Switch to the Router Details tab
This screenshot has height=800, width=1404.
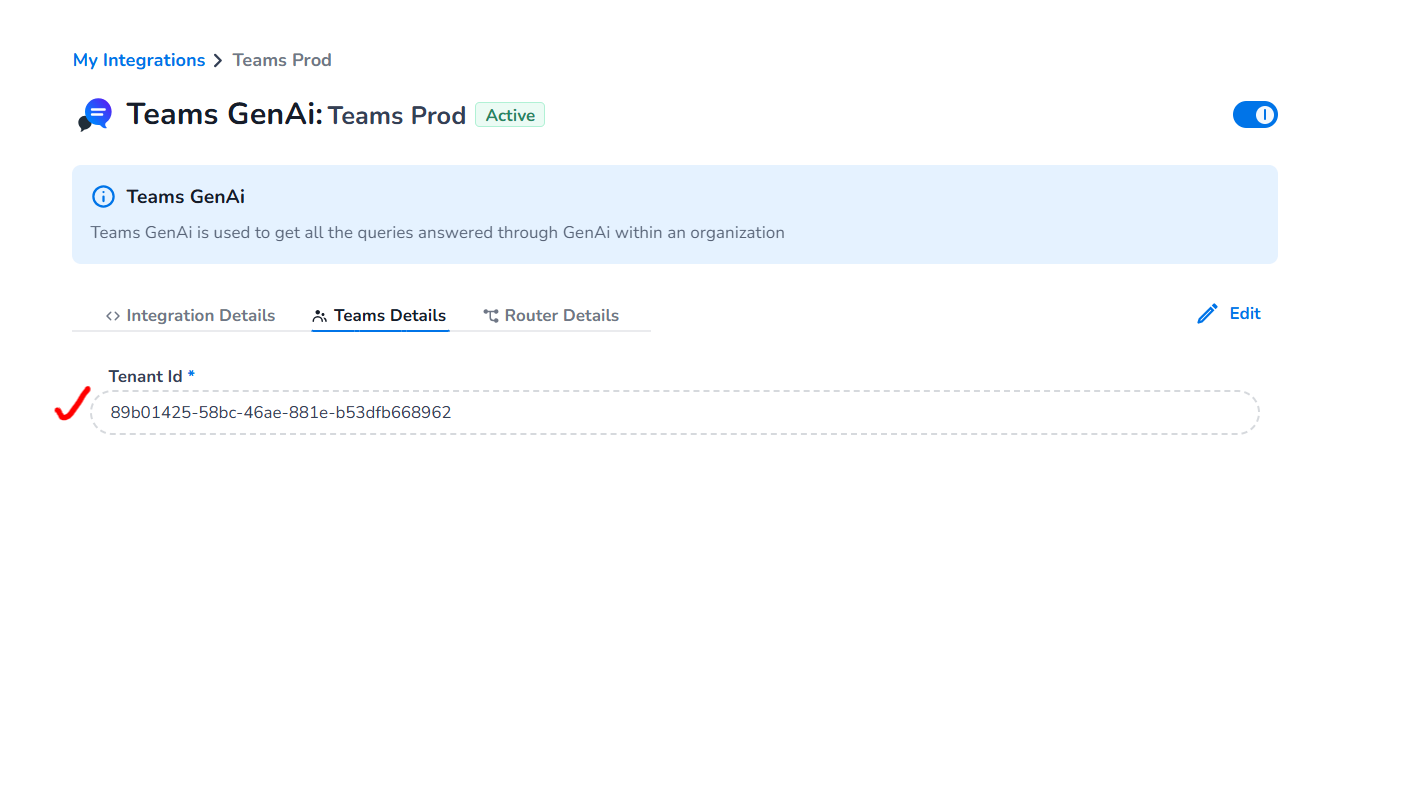pos(551,316)
